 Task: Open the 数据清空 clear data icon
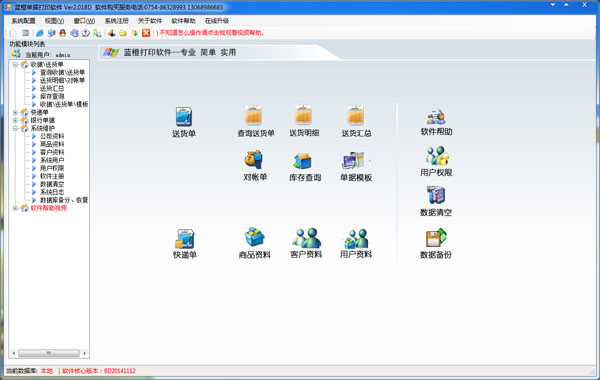[436, 201]
